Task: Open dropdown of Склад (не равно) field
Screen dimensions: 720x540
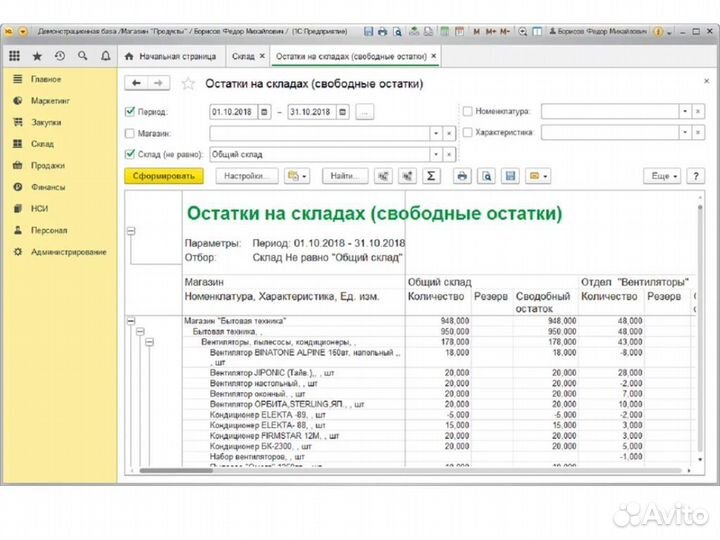Action: click(x=435, y=154)
